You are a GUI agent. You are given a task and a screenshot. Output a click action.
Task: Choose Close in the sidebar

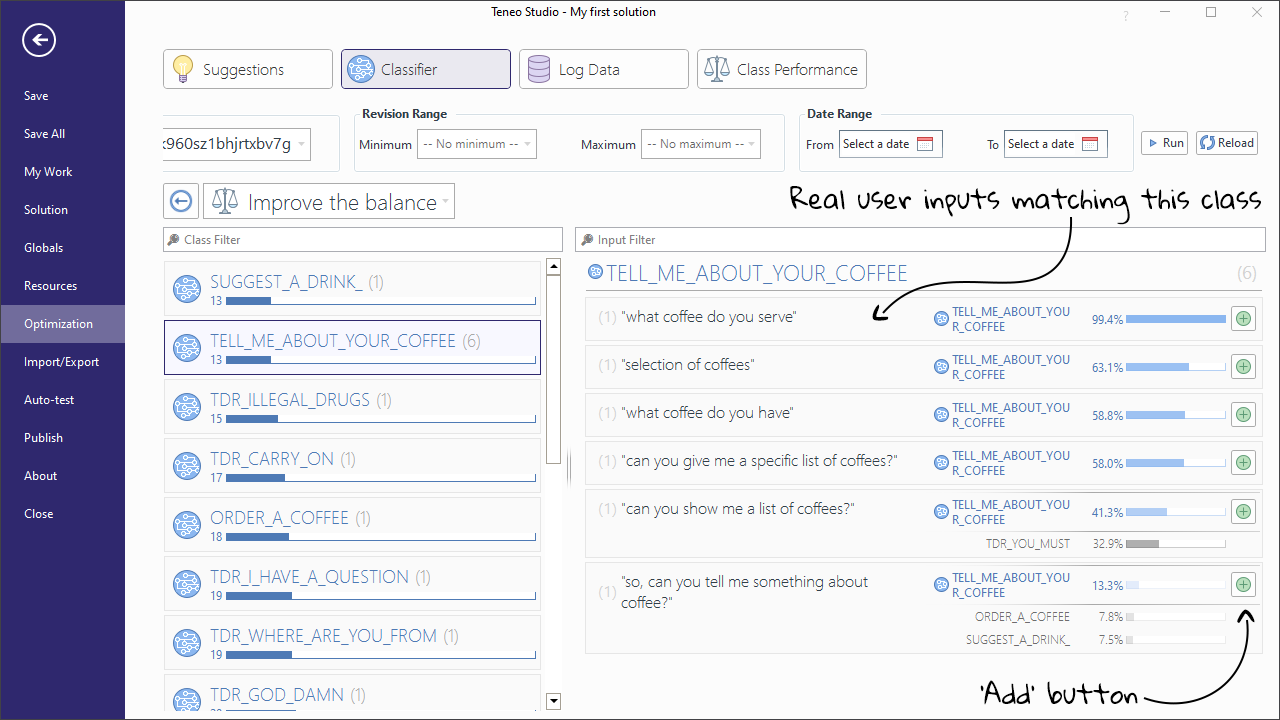click(x=62, y=514)
